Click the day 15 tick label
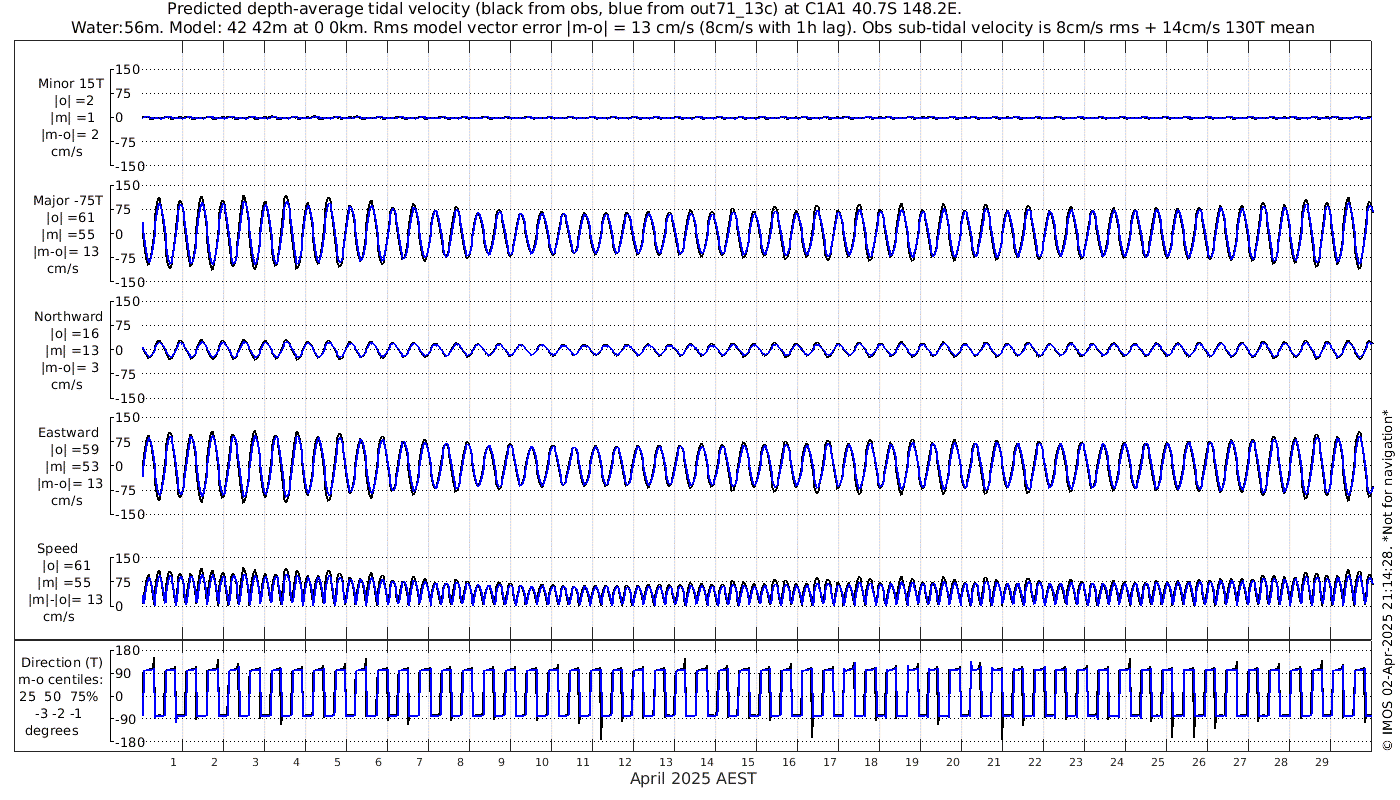The height and width of the screenshot is (800, 1400). tap(748, 762)
